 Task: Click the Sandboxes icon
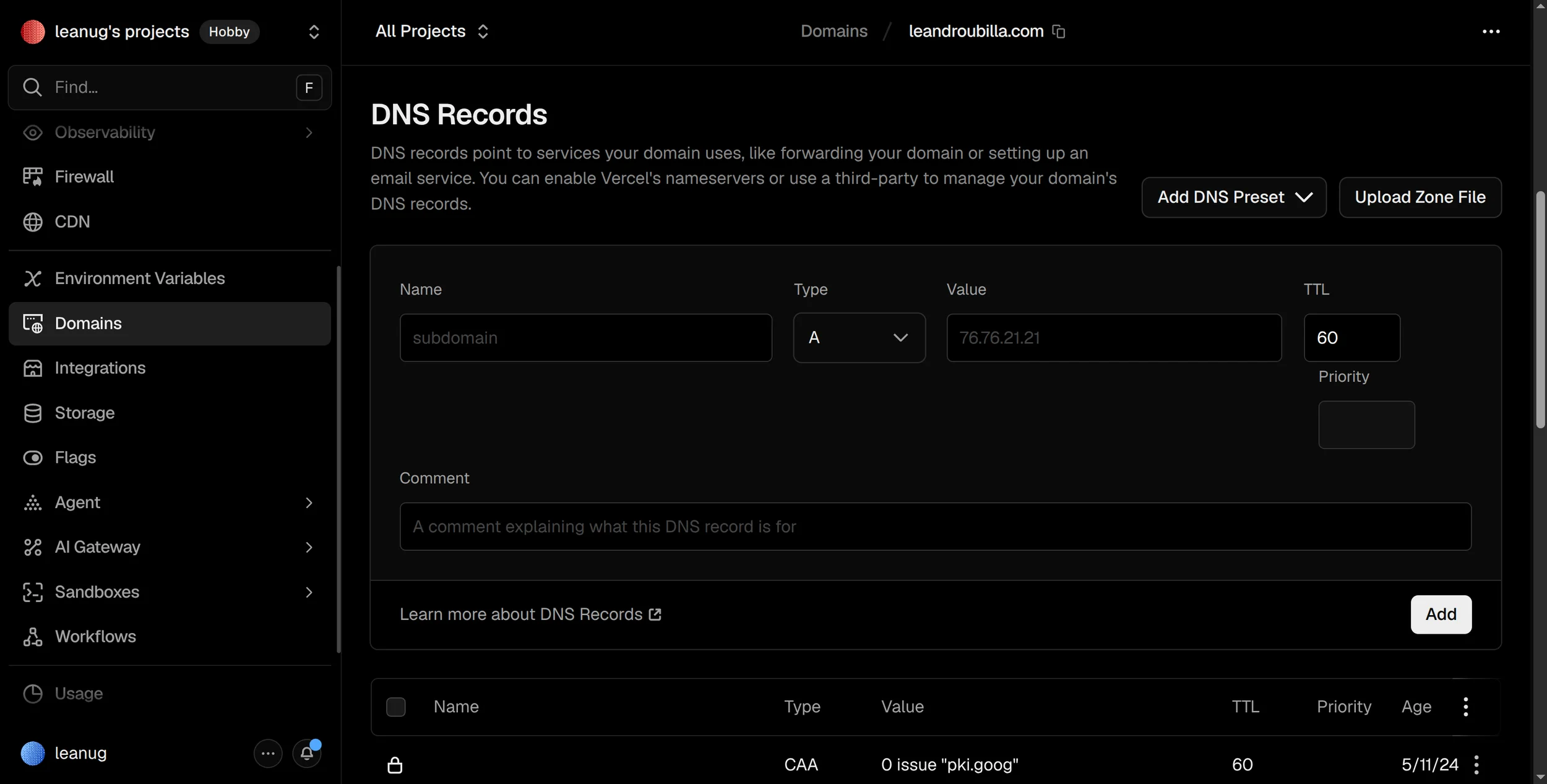pos(33,592)
